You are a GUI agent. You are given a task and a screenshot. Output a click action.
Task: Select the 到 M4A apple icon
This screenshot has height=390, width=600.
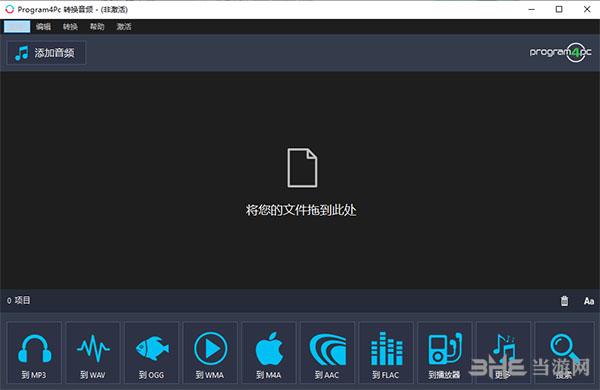point(269,353)
